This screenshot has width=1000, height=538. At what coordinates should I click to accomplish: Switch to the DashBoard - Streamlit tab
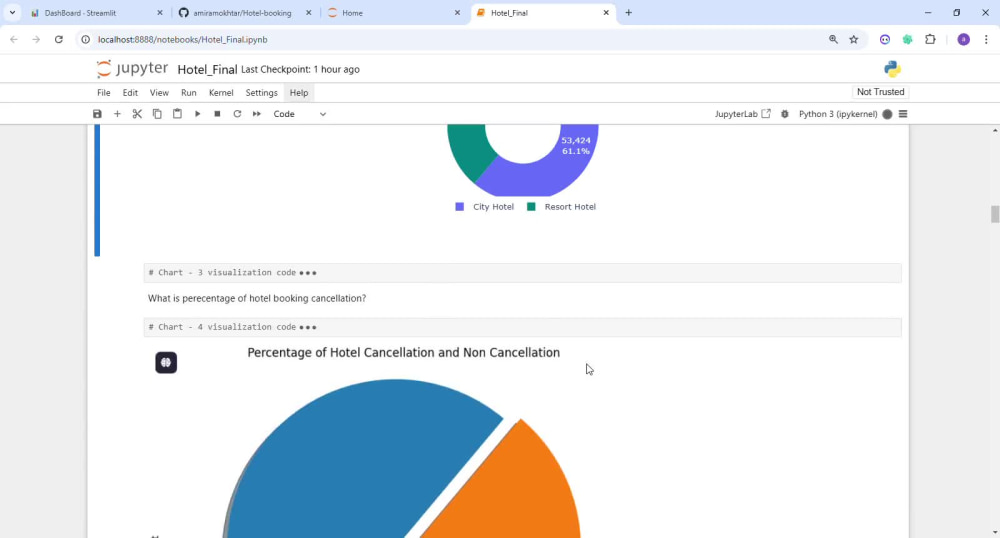point(80,13)
